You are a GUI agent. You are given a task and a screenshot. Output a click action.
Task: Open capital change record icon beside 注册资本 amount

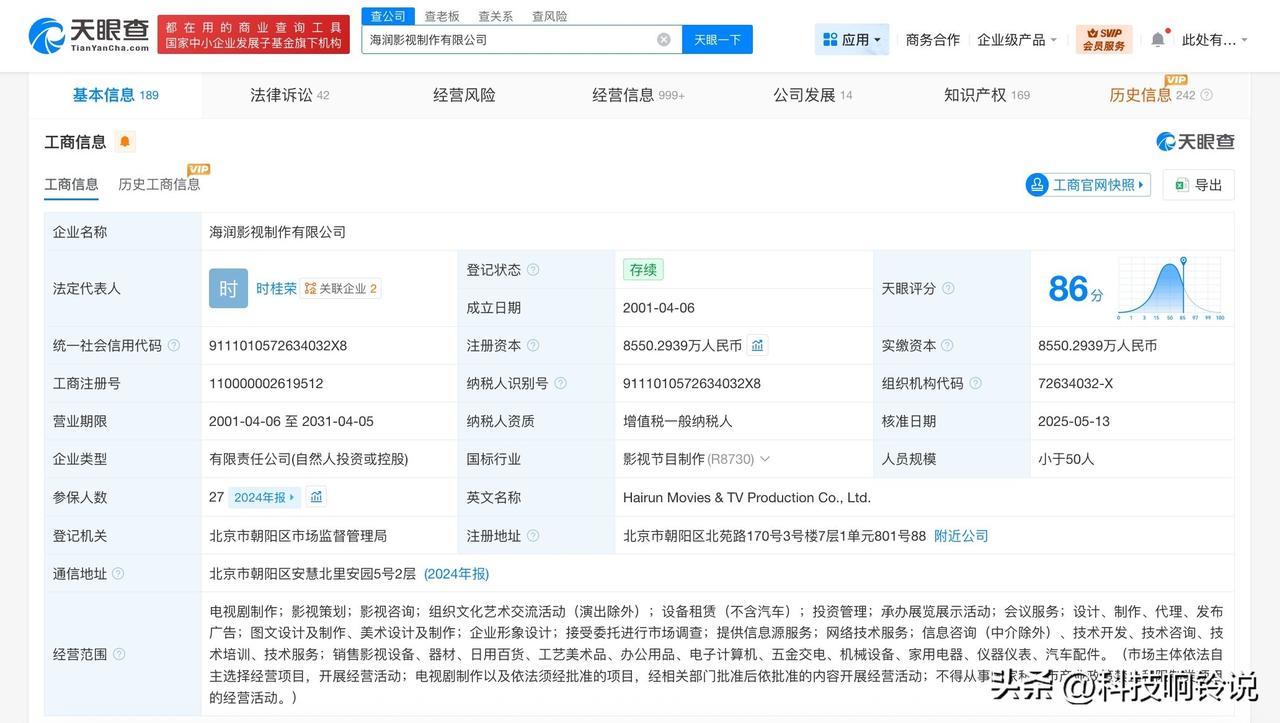pos(757,345)
